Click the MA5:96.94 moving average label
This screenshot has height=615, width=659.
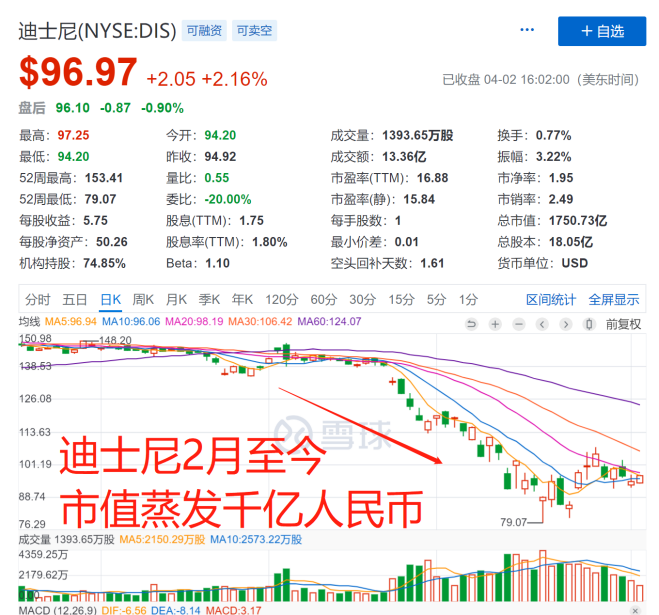pyautogui.click(x=71, y=322)
